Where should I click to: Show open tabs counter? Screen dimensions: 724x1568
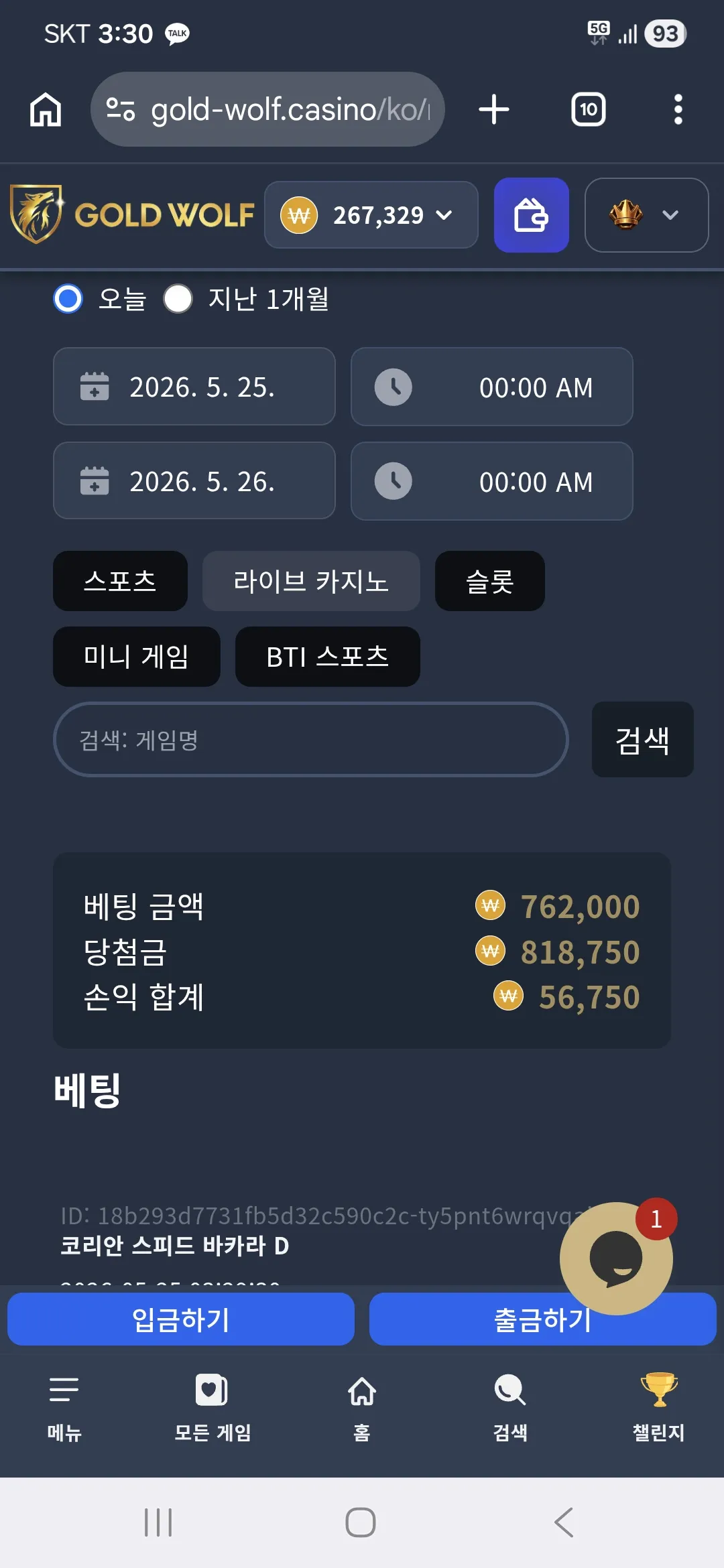coord(589,109)
